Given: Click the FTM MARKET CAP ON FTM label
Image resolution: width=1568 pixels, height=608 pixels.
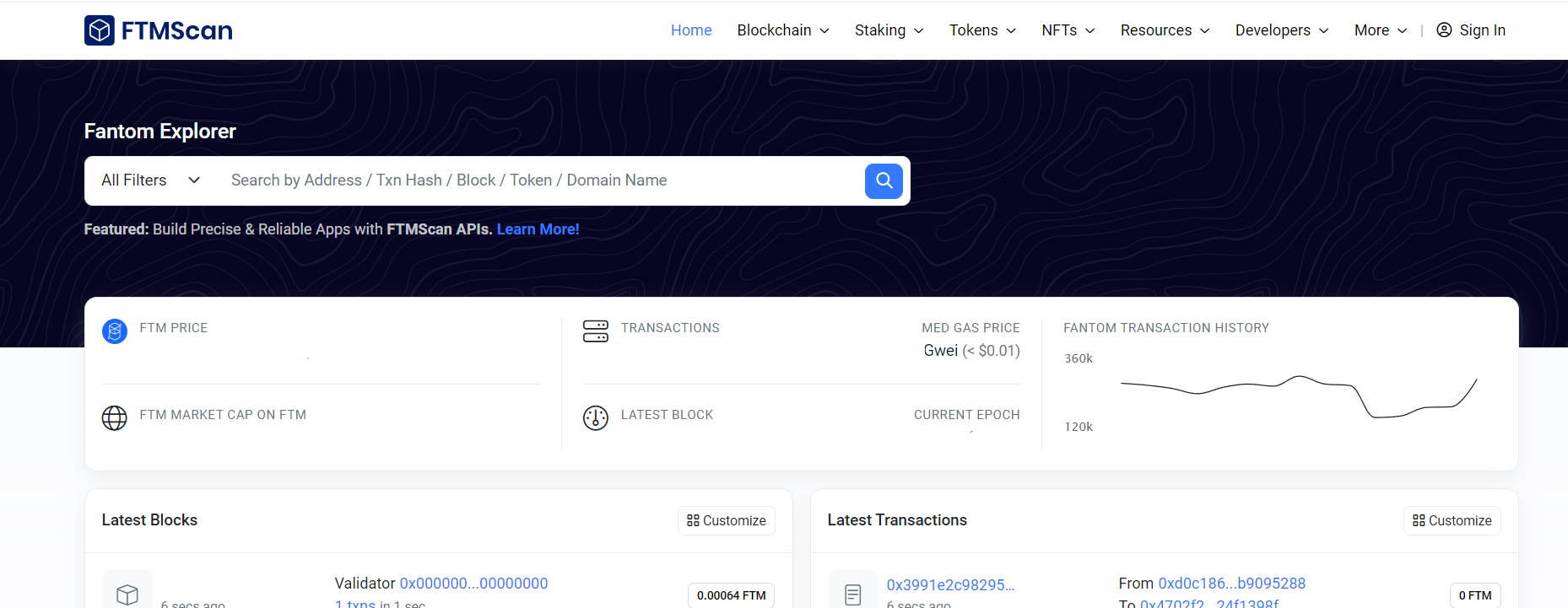Looking at the screenshot, I should pyautogui.click(x=223, y=415).
